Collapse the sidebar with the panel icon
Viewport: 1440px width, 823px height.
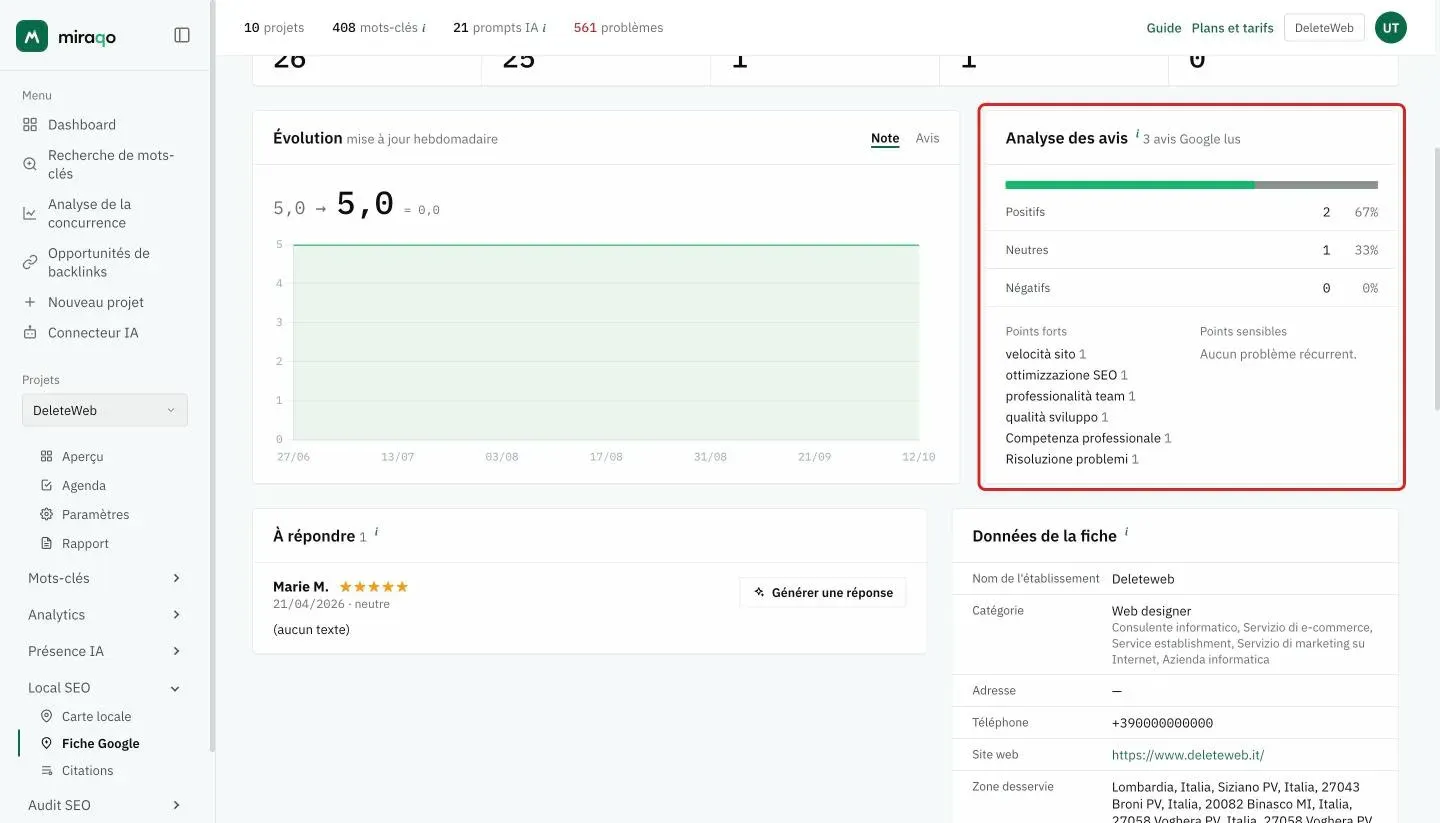182,35
